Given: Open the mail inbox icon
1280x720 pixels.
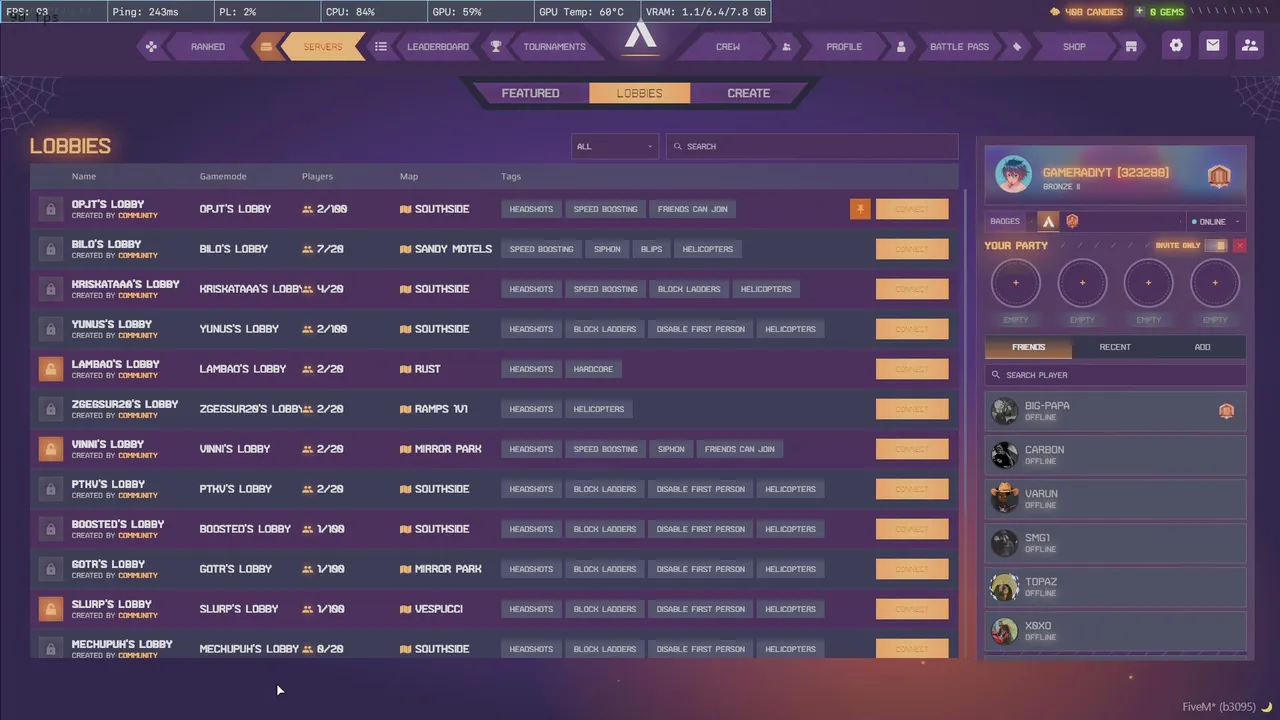Looking at the screenshot, I should 1213,45.
